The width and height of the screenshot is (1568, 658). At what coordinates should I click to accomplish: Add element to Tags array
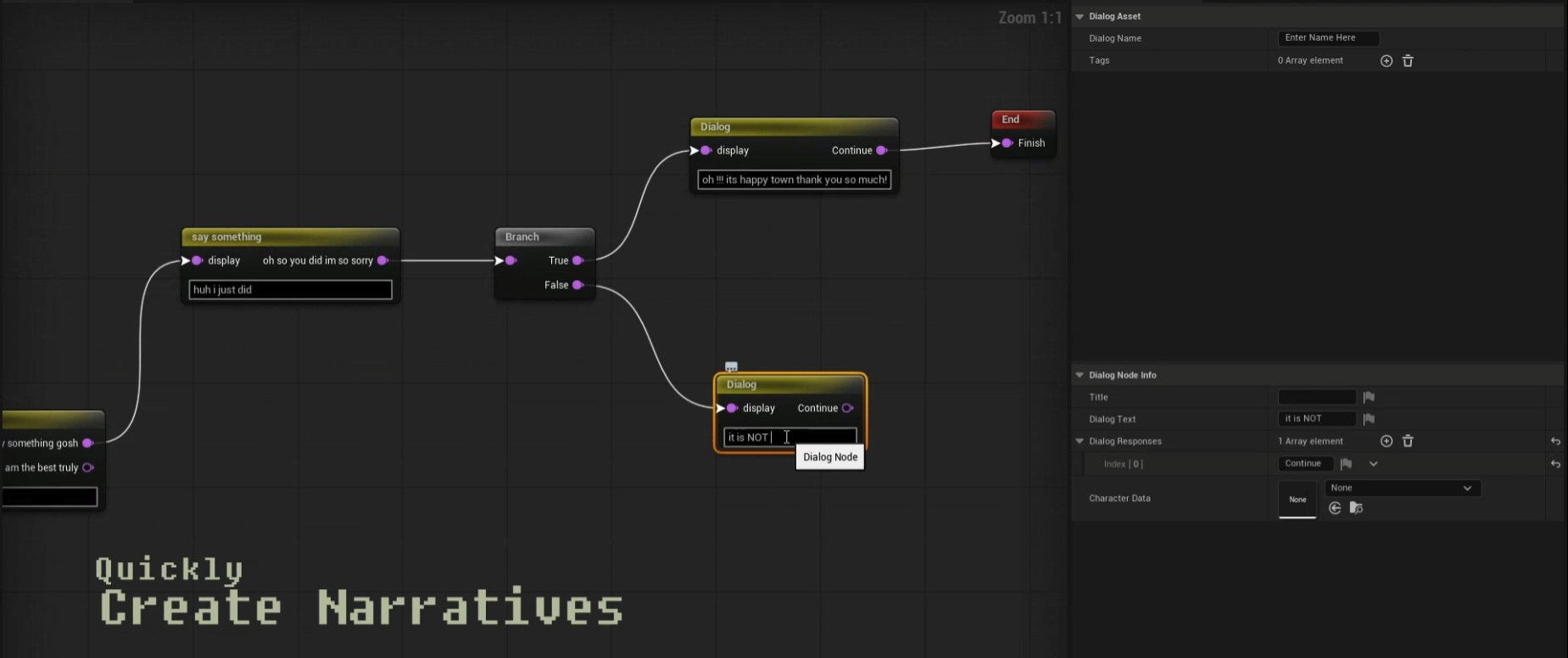[1387, 61]
